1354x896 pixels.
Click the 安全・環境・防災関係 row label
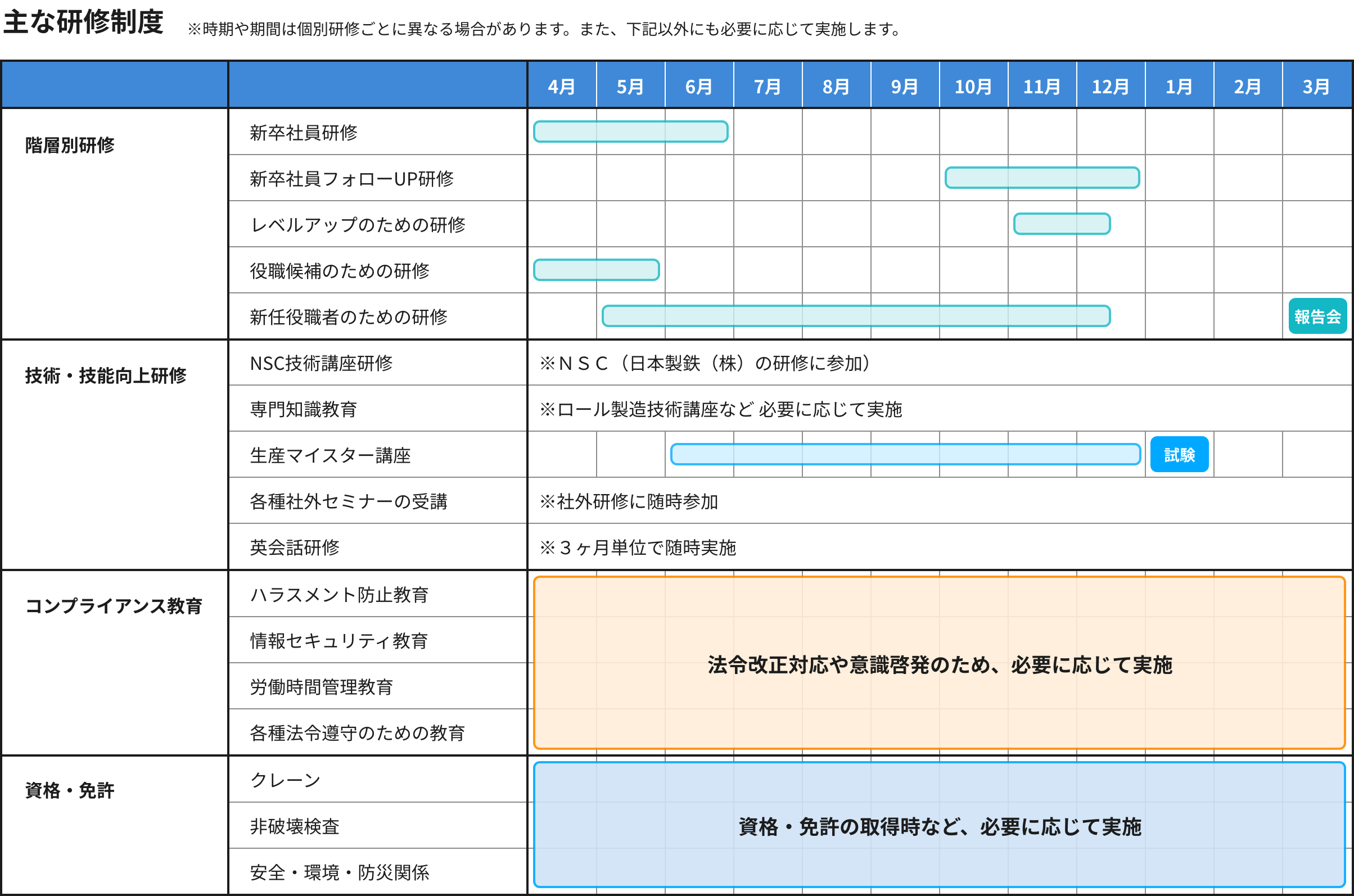pos(340,872)
